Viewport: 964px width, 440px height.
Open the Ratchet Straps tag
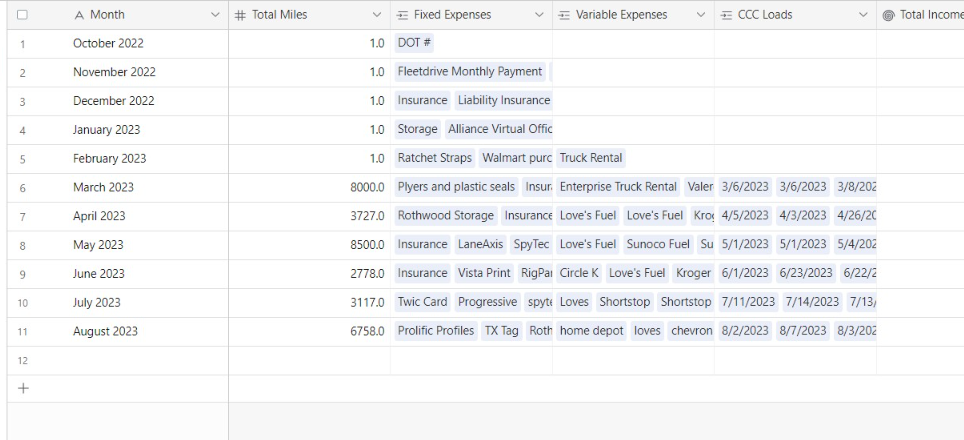point(435,159)
